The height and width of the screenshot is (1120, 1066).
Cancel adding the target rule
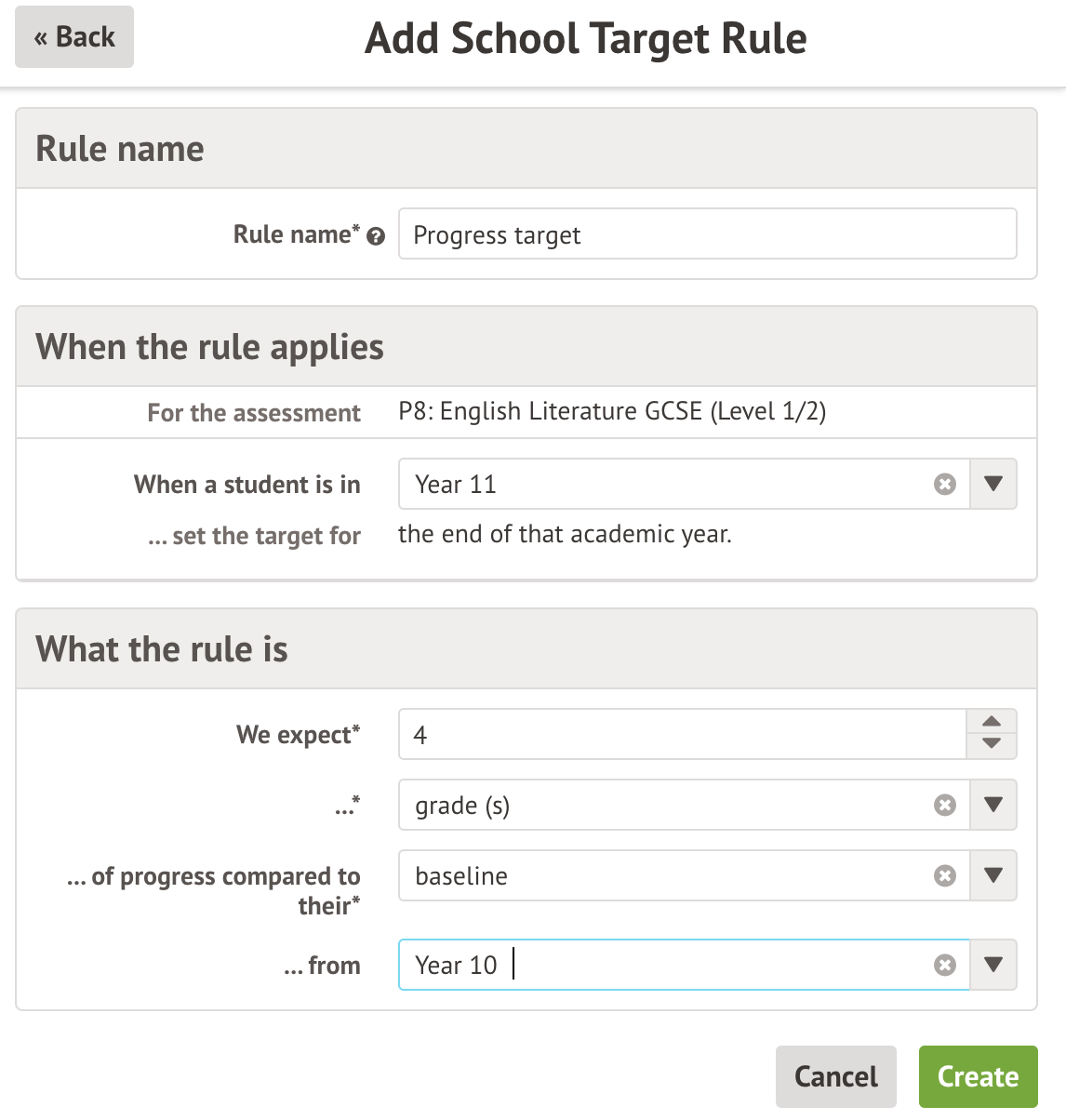tap(835, 1076)
